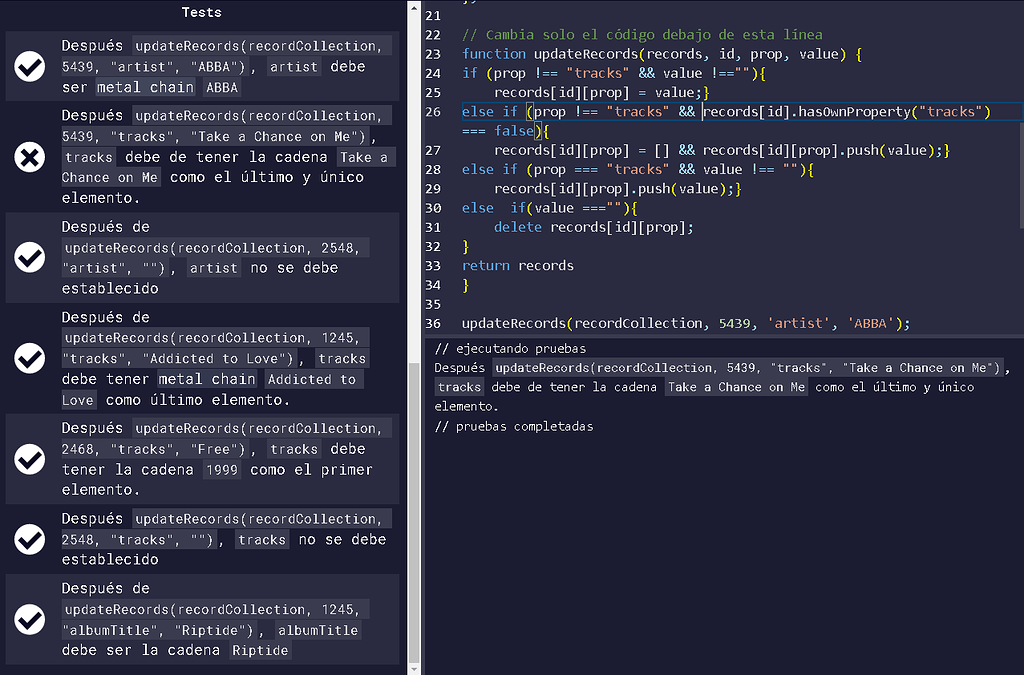Click the checkmark on the 'Addicted to Love' test
The width and height of the screenshot is (1024, 675).
coord(29,358)
